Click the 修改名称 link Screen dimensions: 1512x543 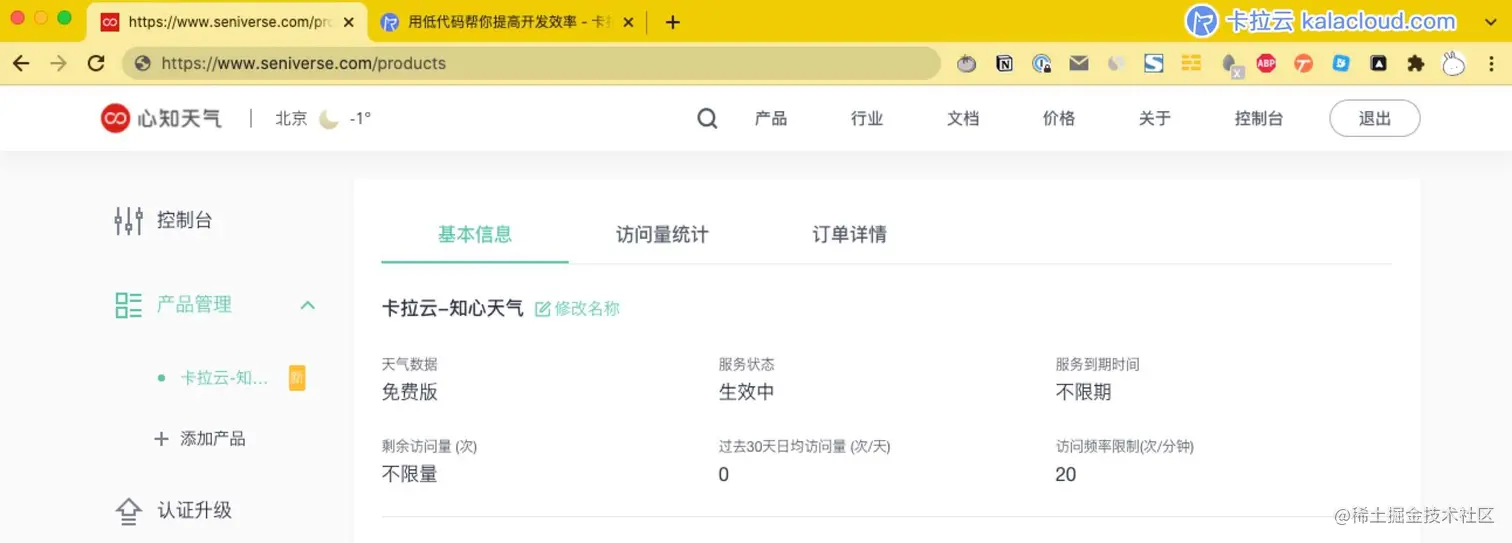point(587,309)
